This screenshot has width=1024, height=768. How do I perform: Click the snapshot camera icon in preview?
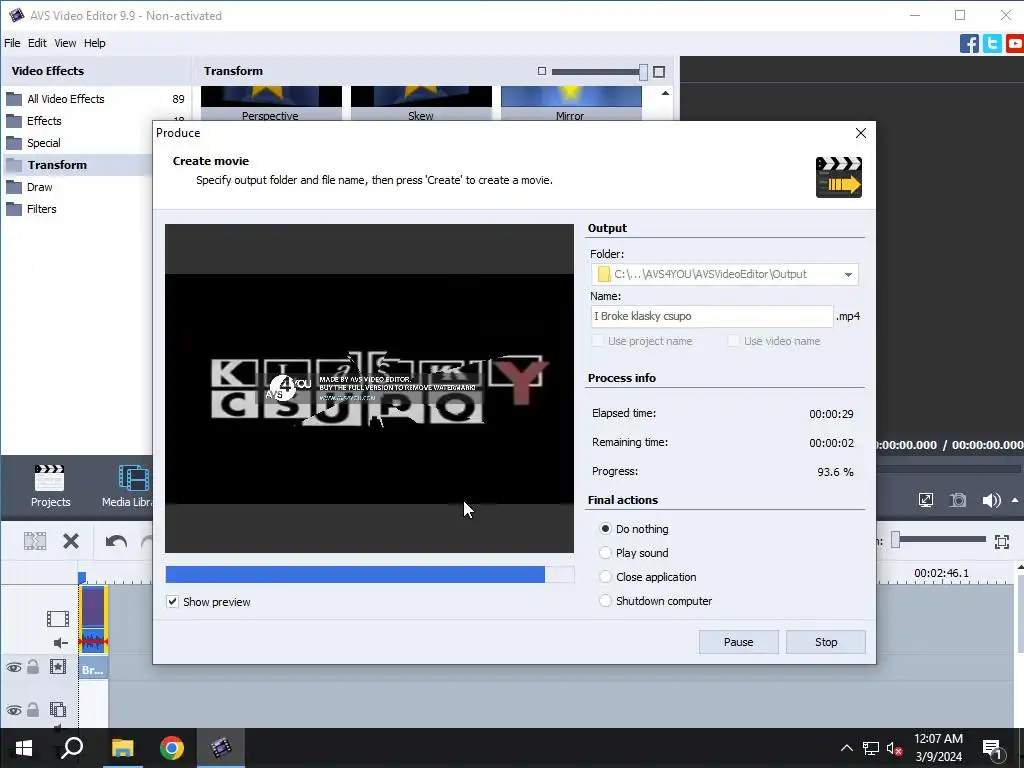[x=958, y=500]
